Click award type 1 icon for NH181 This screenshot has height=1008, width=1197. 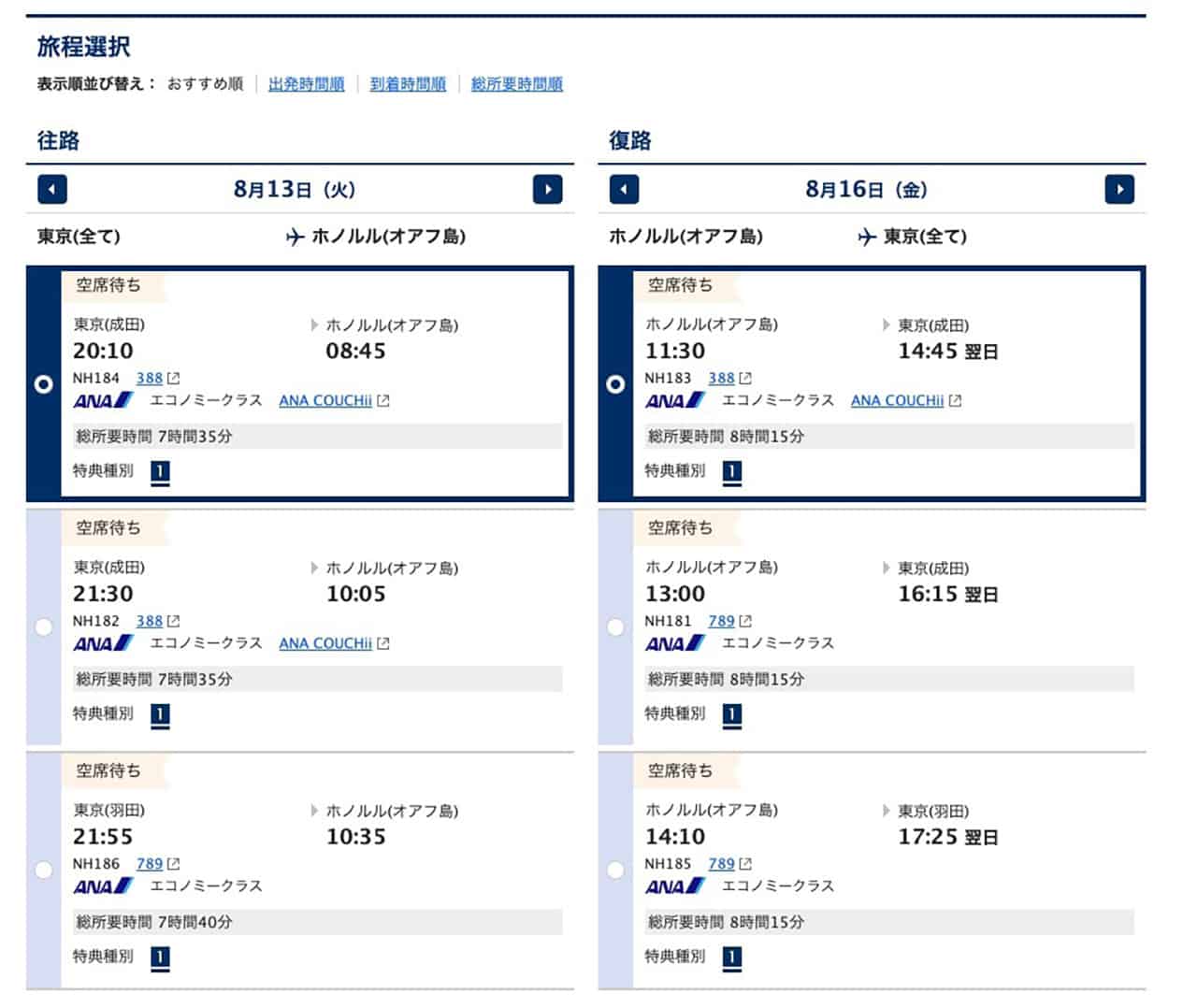pyautogui.click(x=732, y=714)
